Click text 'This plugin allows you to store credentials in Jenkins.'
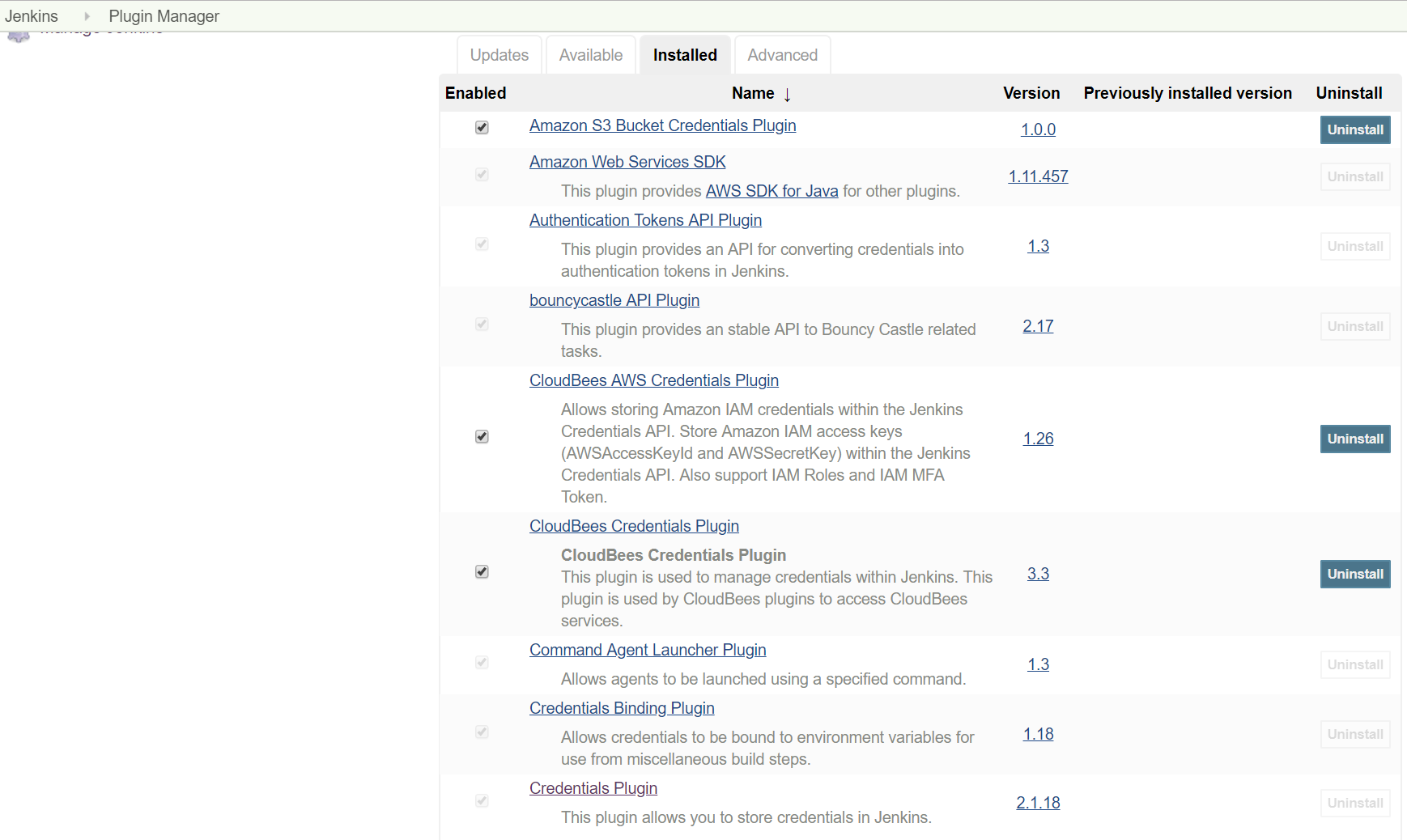 pos(746,817)
